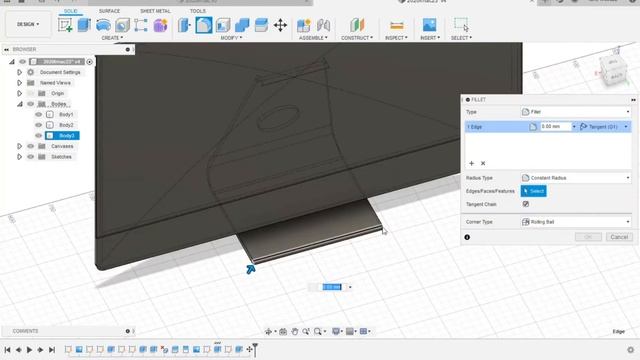Add a new fillet selection set with plus
640x360 pixels.
(471, 163)
